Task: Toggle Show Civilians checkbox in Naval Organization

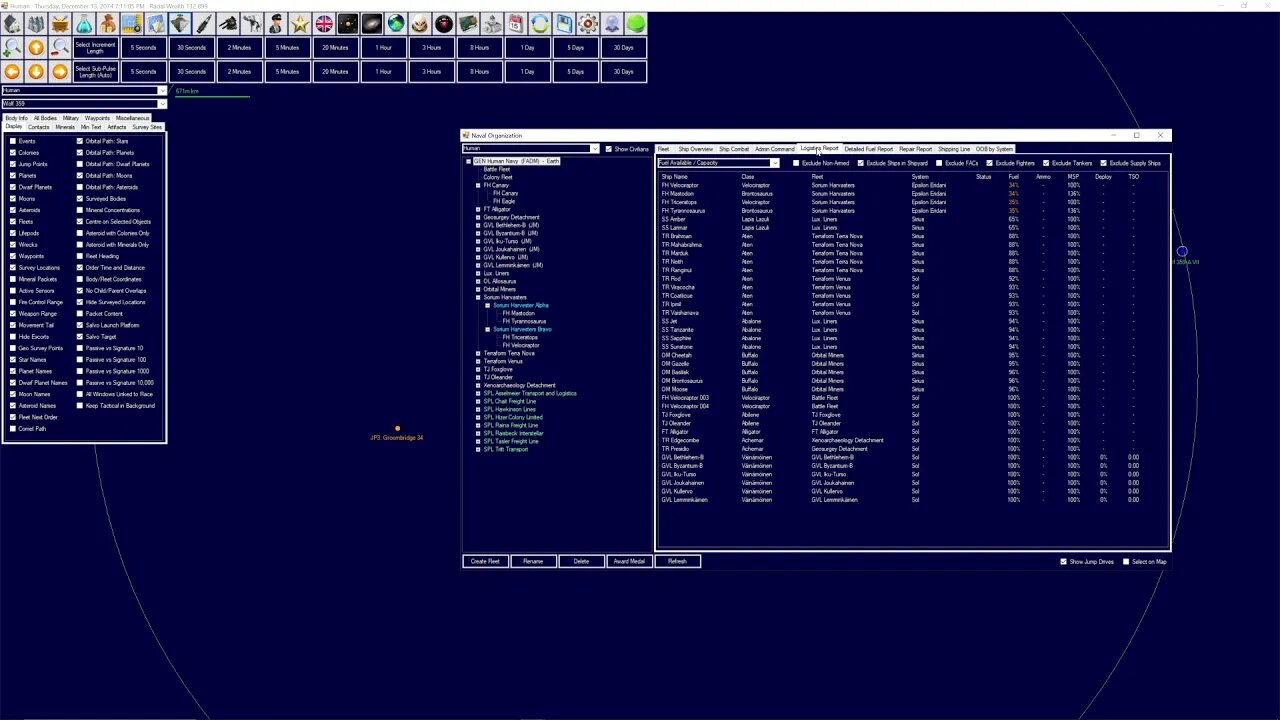Action: pyautogui.click(x=608, y=149)
